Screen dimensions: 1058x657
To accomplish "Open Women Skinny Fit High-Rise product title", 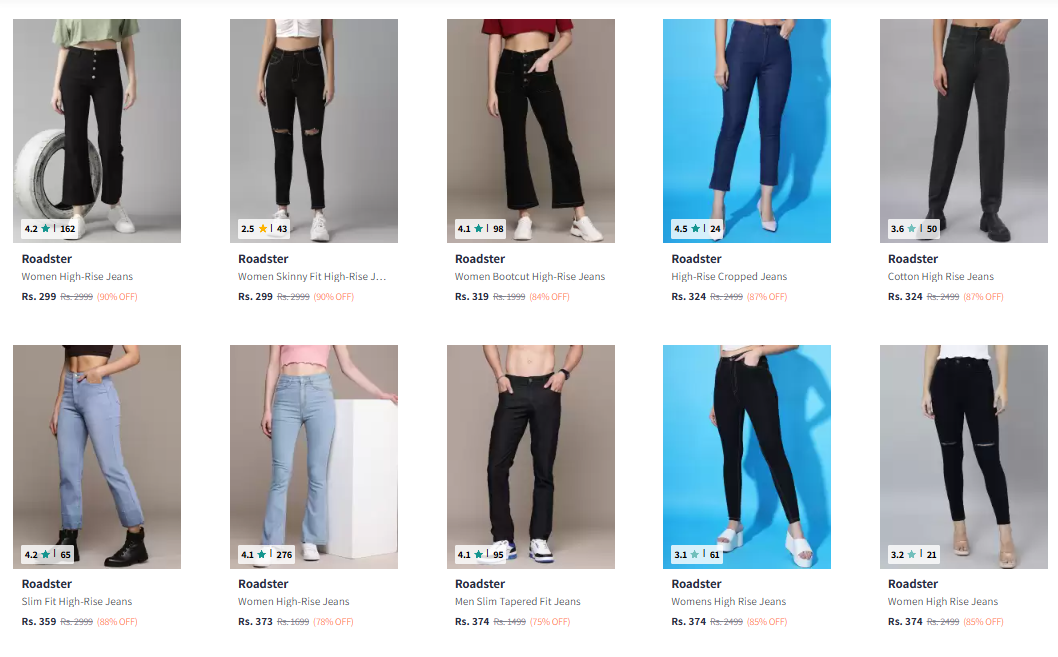I will tap(312, 277).
